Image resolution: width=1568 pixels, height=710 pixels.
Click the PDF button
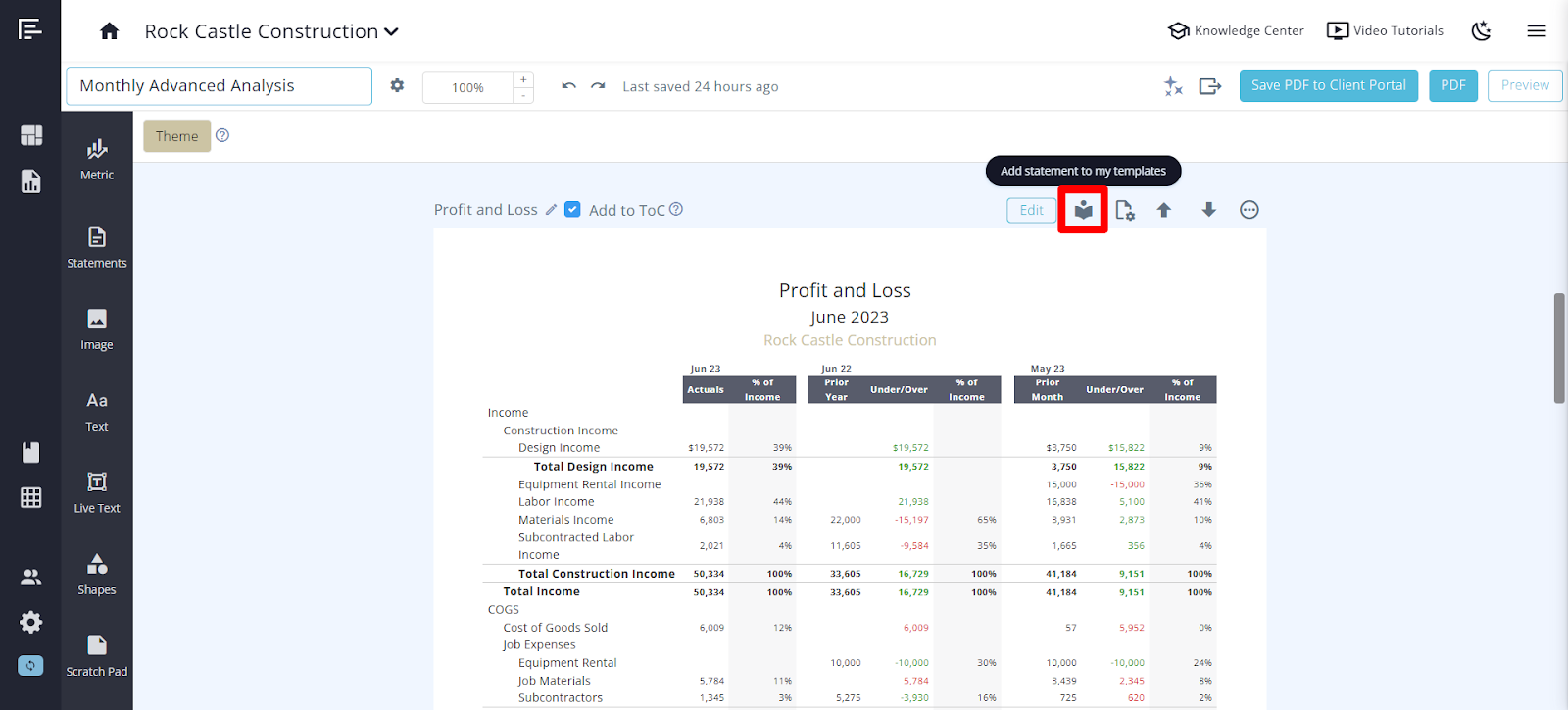pyautogui.click(x=1453, y=85)
